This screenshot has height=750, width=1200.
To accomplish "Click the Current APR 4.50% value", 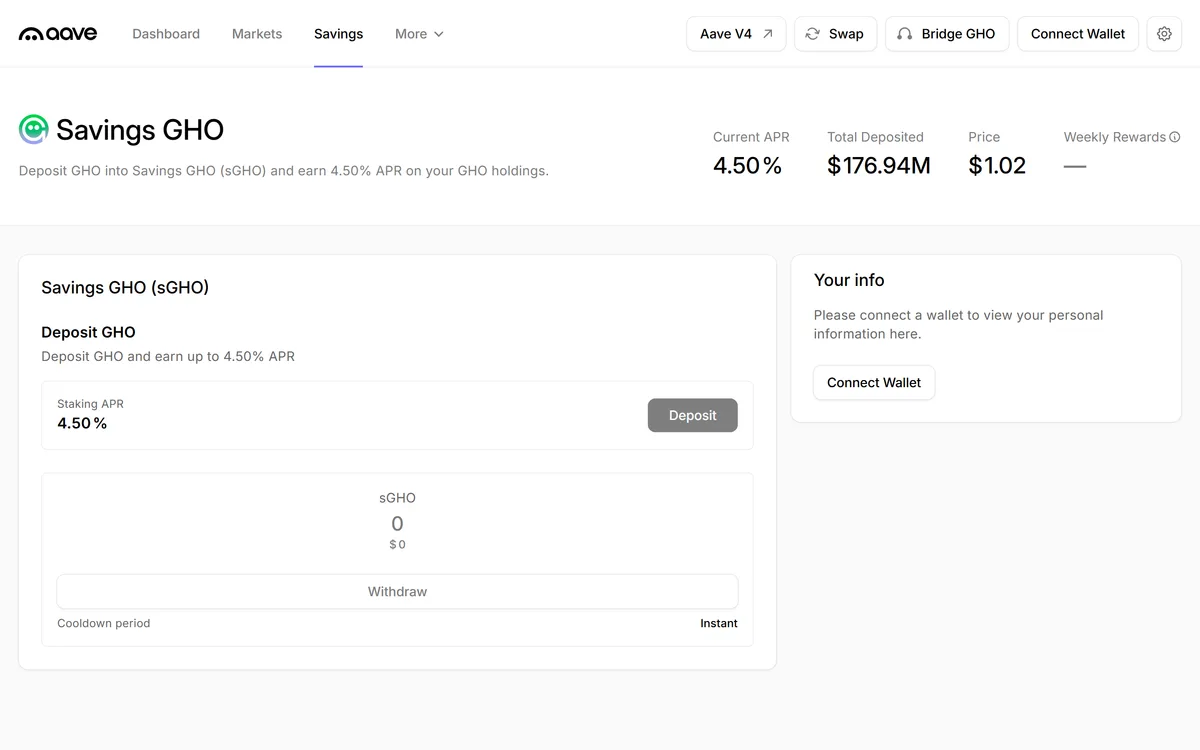I will 747,165.
